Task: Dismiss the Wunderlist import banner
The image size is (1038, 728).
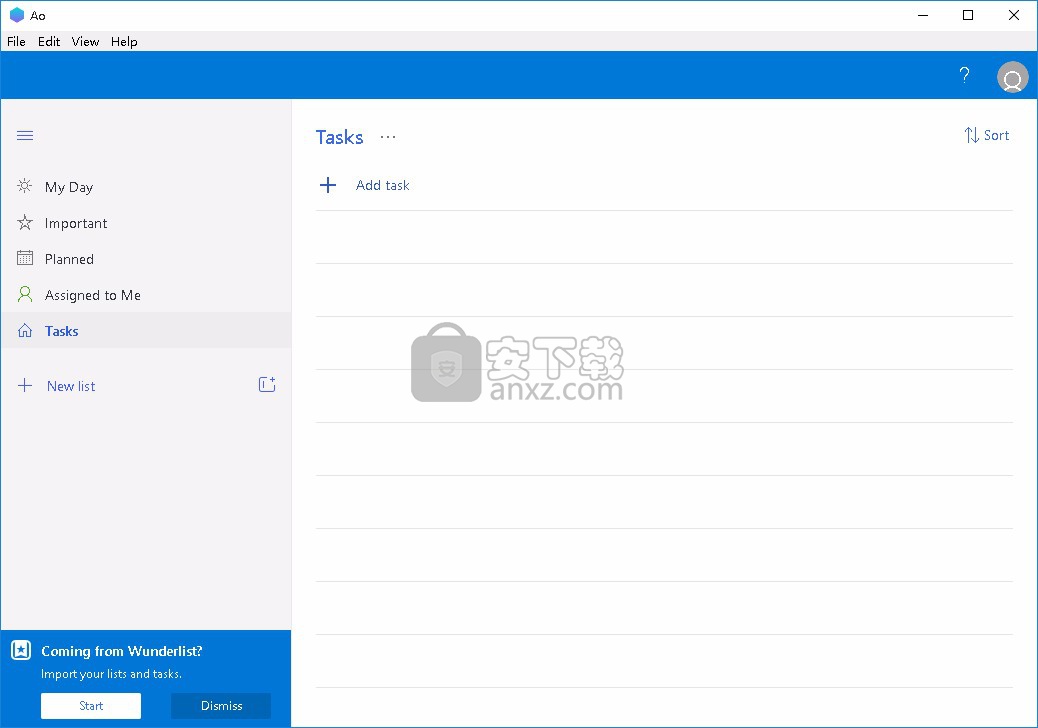Action: [221, 705]
